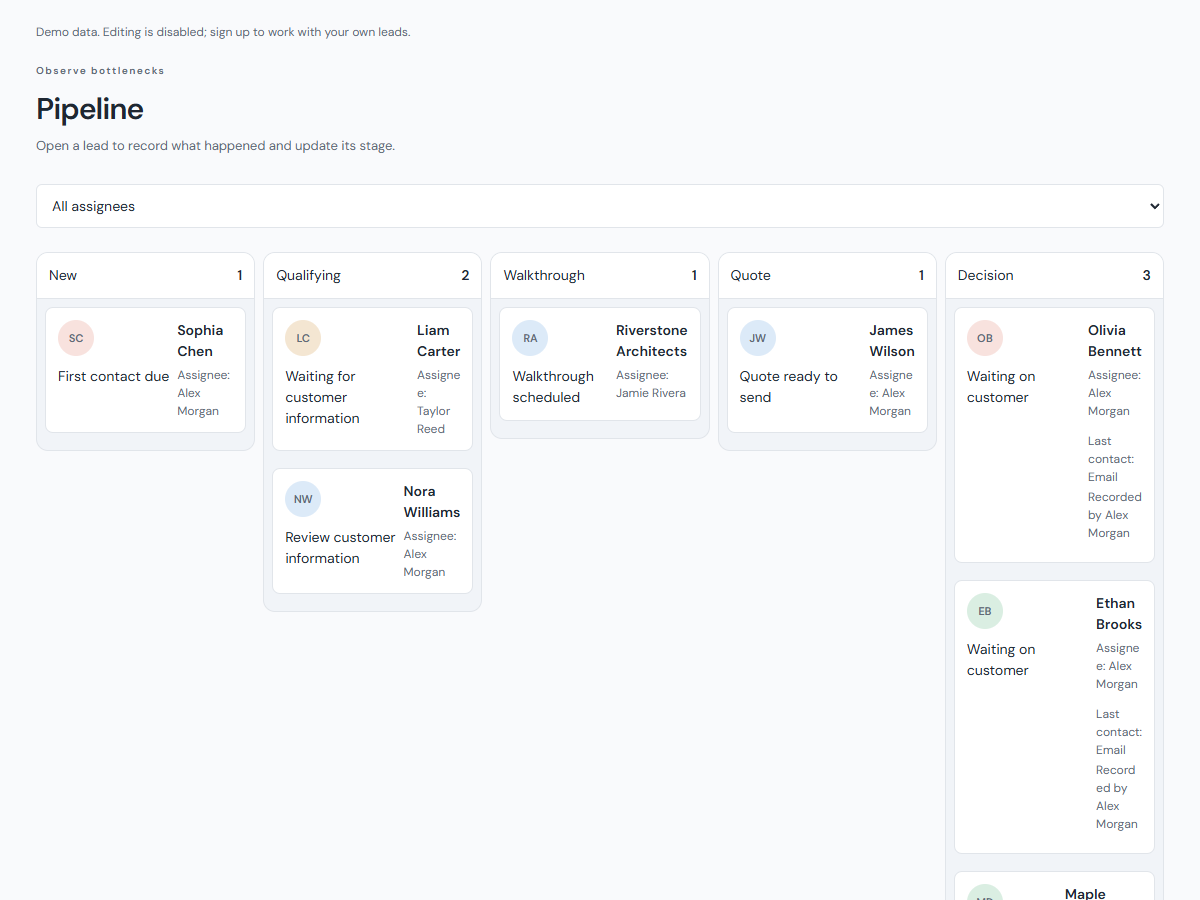This screenshot has height=900, width=1200.
Task: Click "Waiting on customer" on Ethan Brooks' card
Action: point(1001,660)
